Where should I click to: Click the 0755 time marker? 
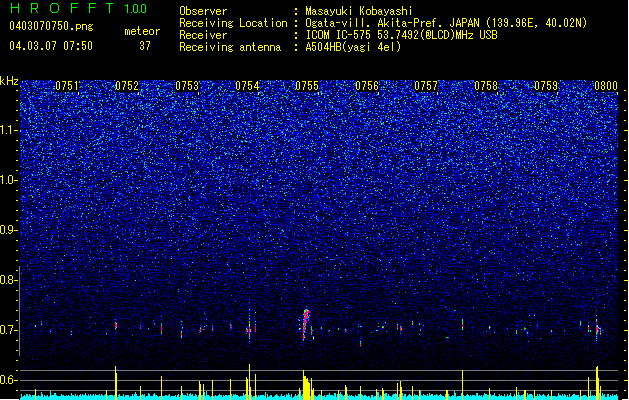coord(307,86)
